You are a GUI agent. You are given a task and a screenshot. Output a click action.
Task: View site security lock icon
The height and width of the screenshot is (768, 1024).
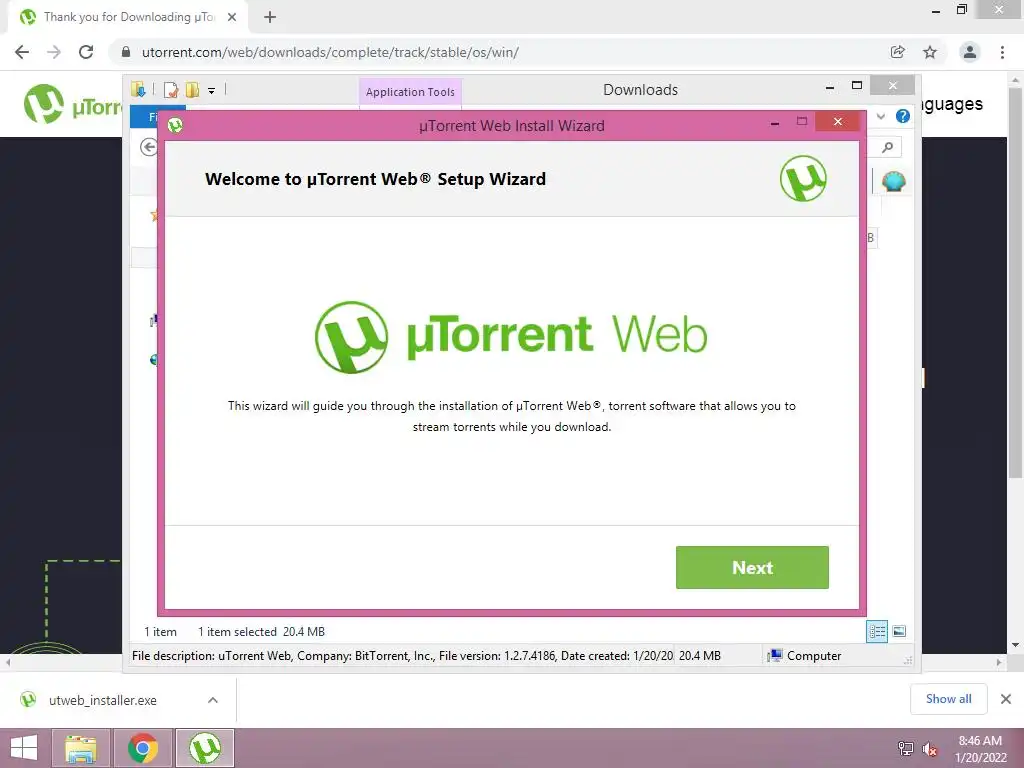[x=126, y=52]
